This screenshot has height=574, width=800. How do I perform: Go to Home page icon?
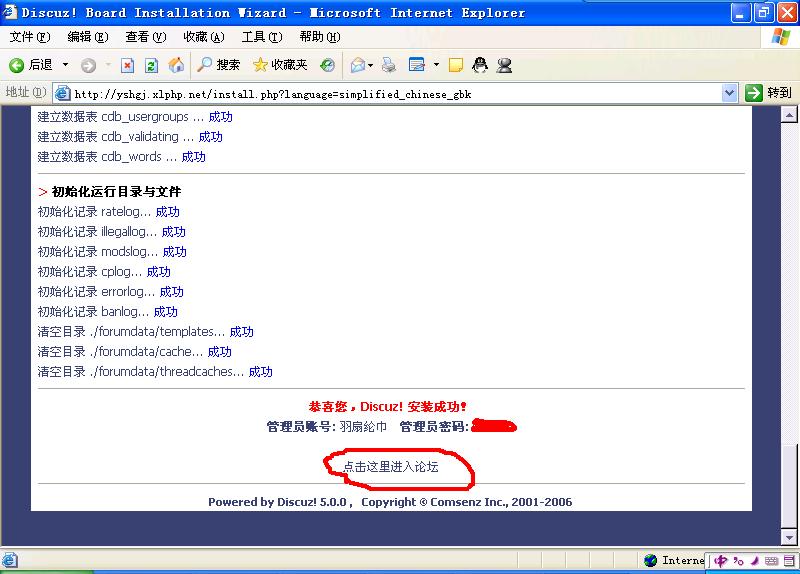[176, 65]
